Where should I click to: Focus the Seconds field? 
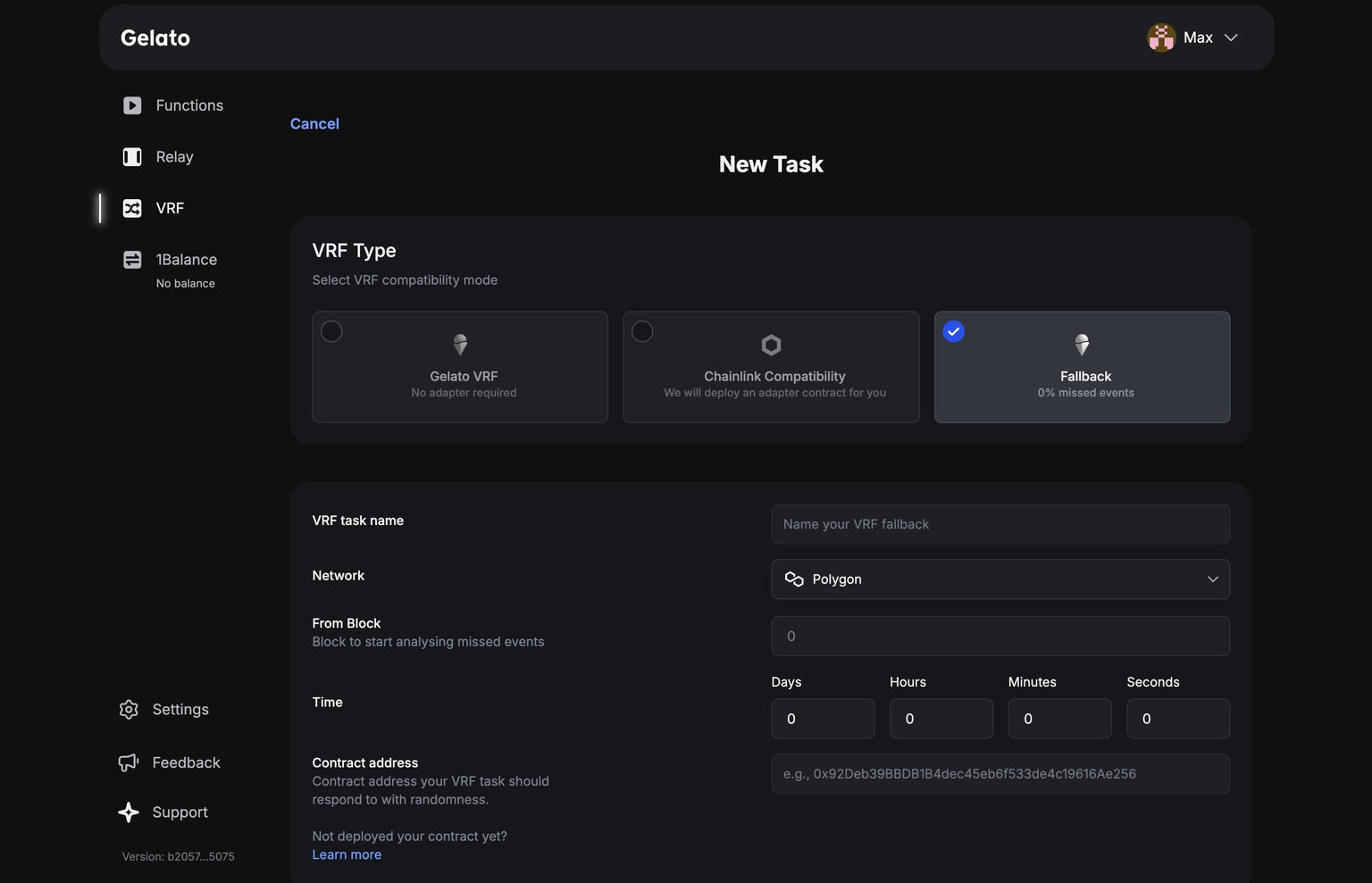click(x=1178, y=719)
